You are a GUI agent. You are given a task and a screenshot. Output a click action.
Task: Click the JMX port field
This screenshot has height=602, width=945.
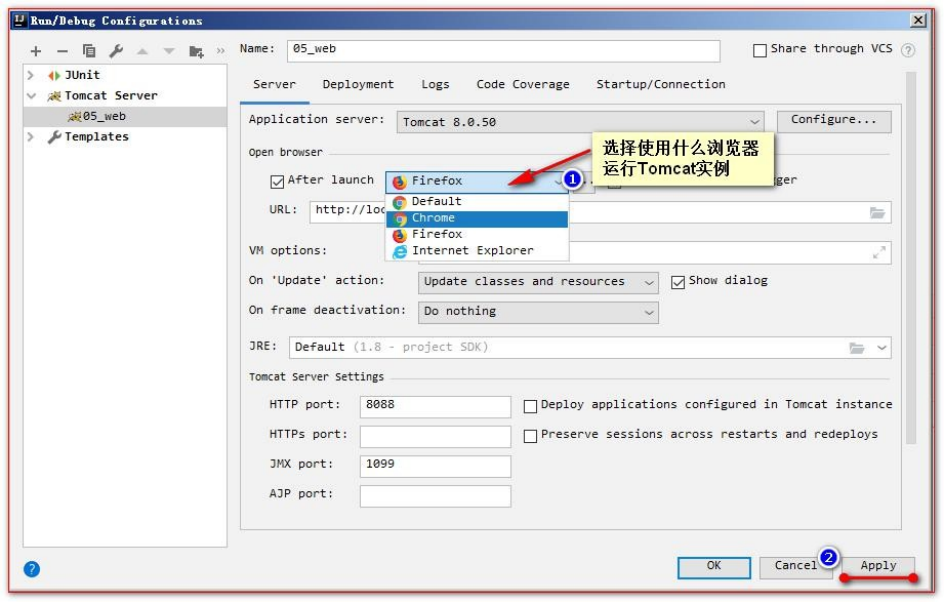435,466
